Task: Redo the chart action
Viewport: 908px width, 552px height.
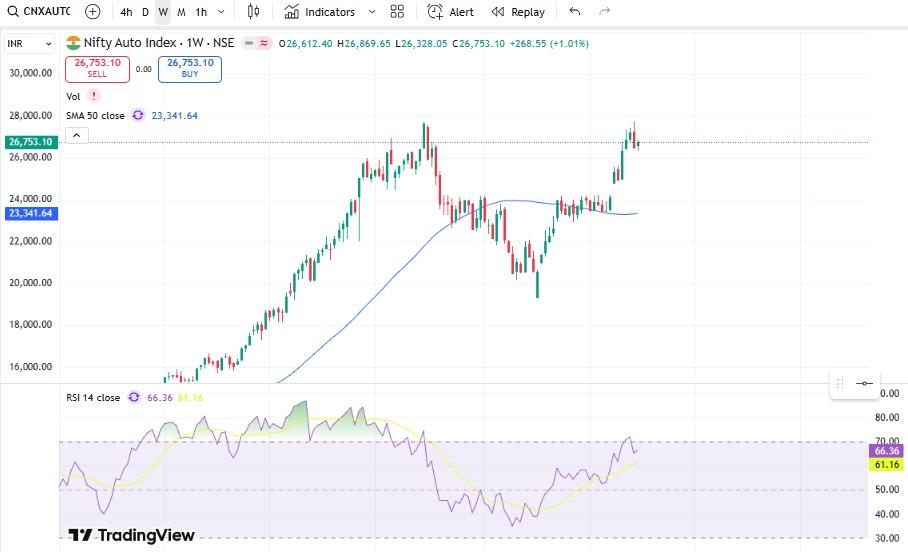Action: click(605, 12)
